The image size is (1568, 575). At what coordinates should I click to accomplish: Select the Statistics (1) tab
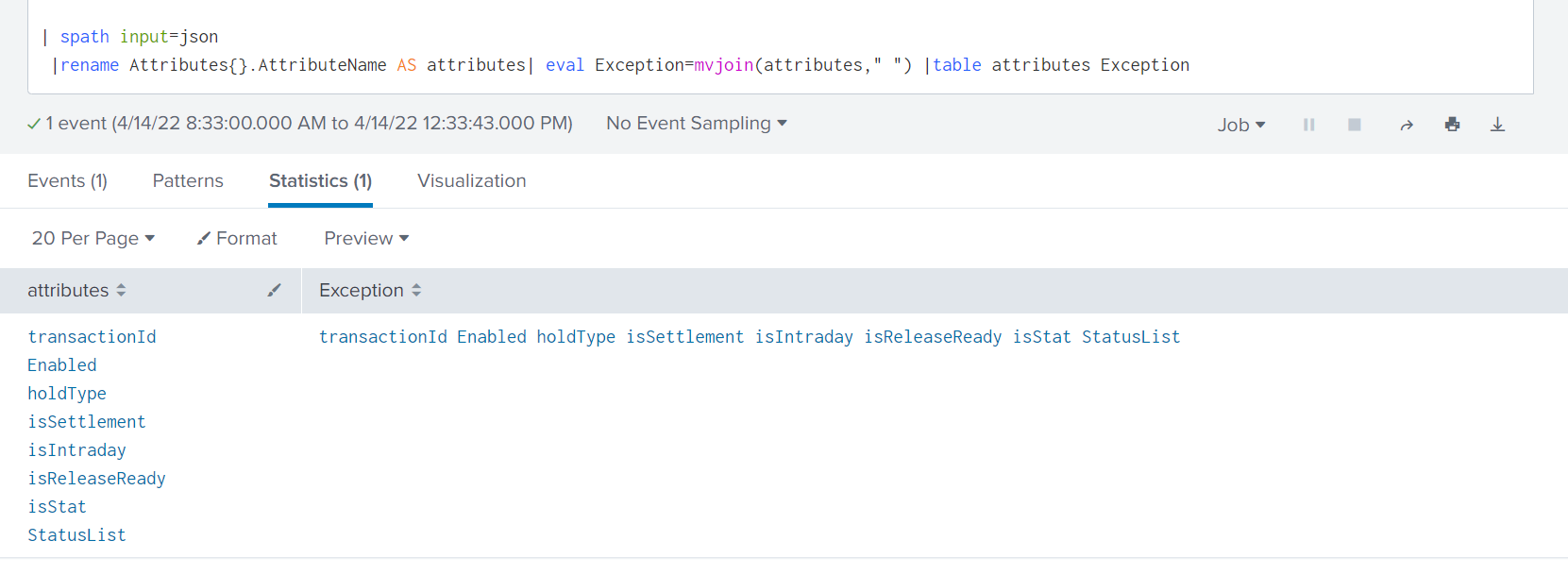click(320, 181)
